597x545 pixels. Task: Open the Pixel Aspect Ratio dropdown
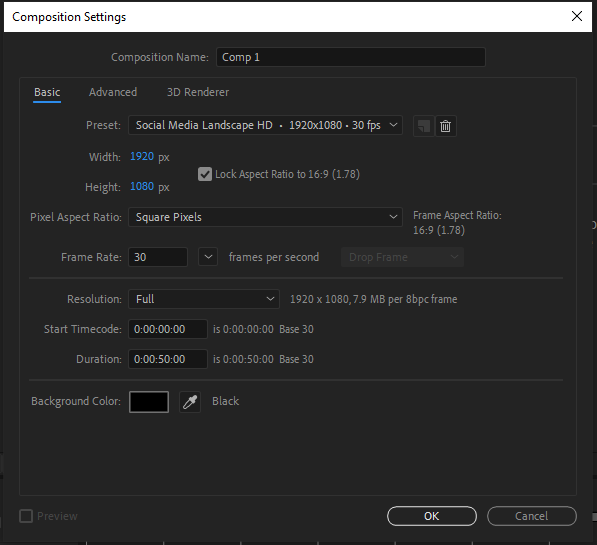tap(265, 217)
